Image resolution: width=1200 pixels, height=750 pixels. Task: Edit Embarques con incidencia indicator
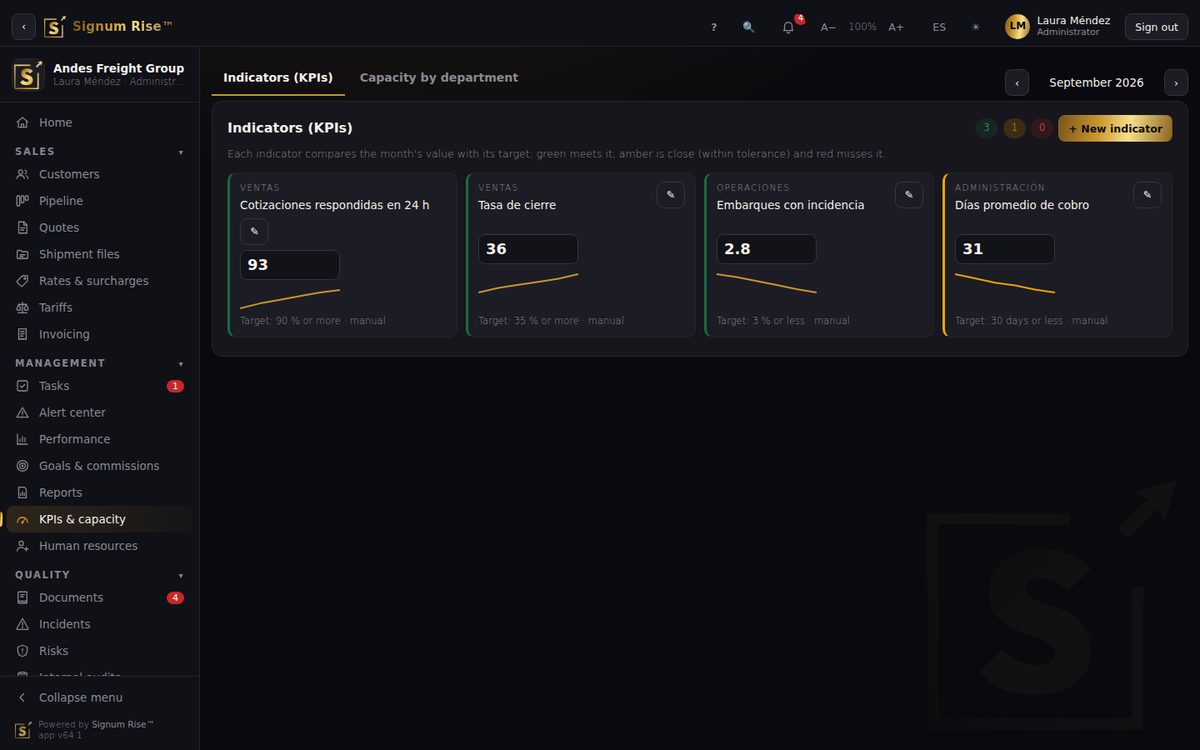point(909,195)
